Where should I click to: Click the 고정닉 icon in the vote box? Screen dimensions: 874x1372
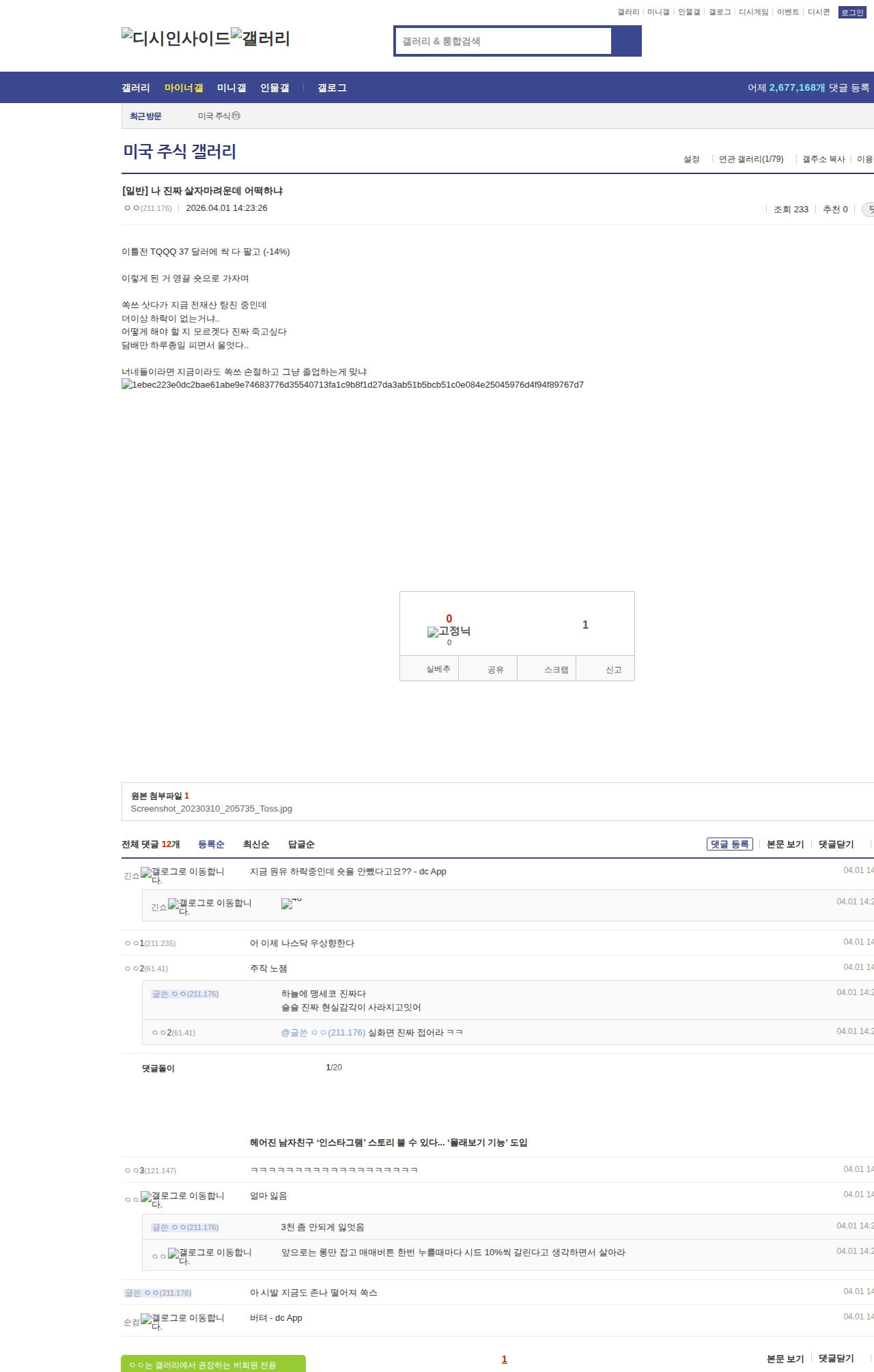point(449,631)
